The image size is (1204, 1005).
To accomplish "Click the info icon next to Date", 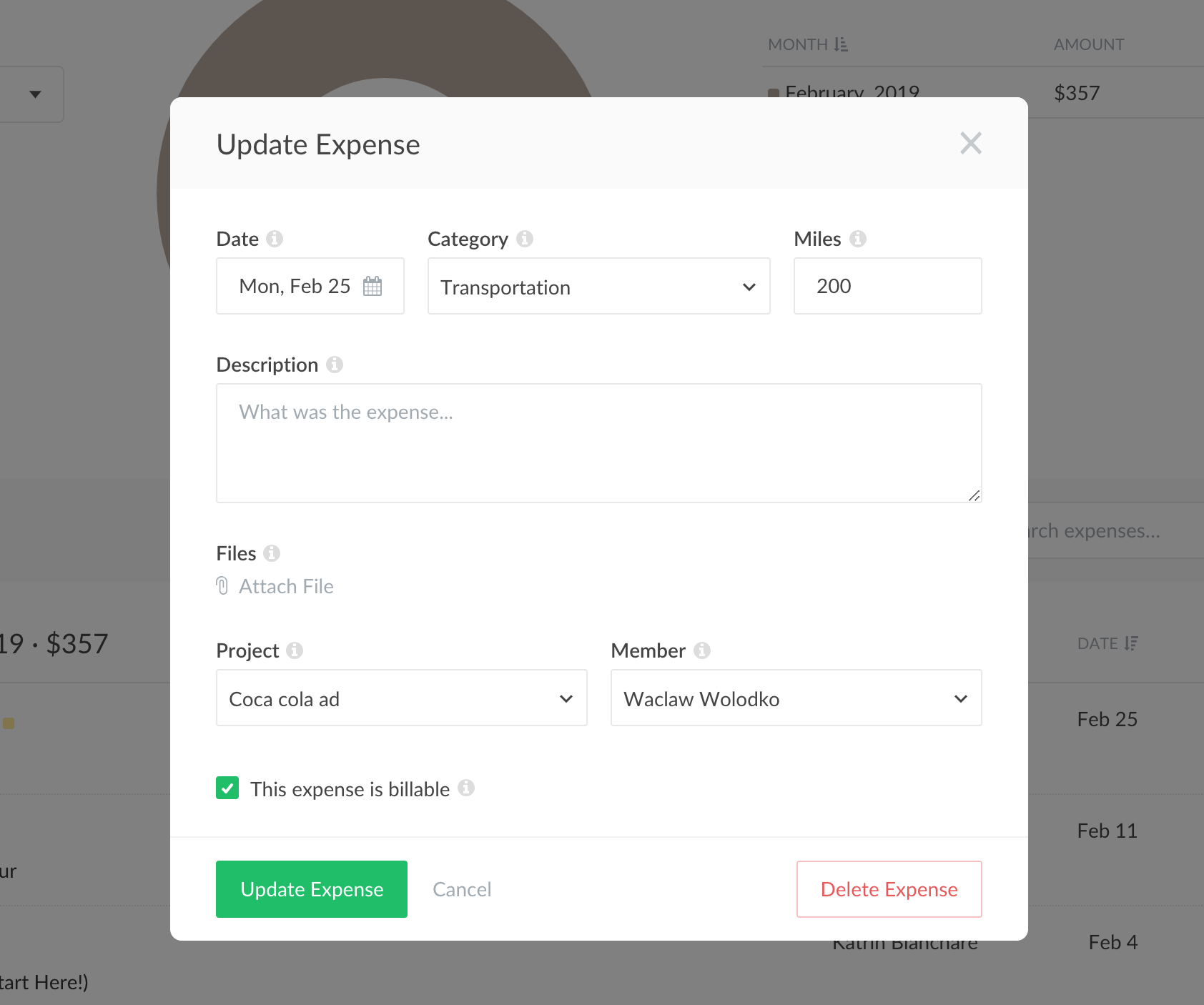I will point(275,239).
